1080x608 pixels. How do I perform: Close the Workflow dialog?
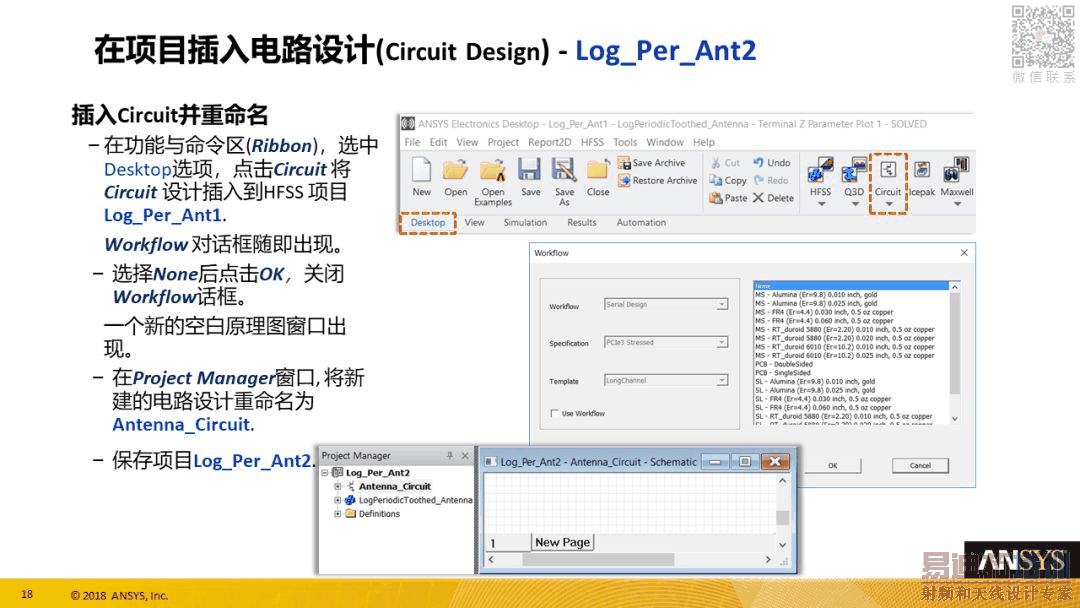pos(964,253)
